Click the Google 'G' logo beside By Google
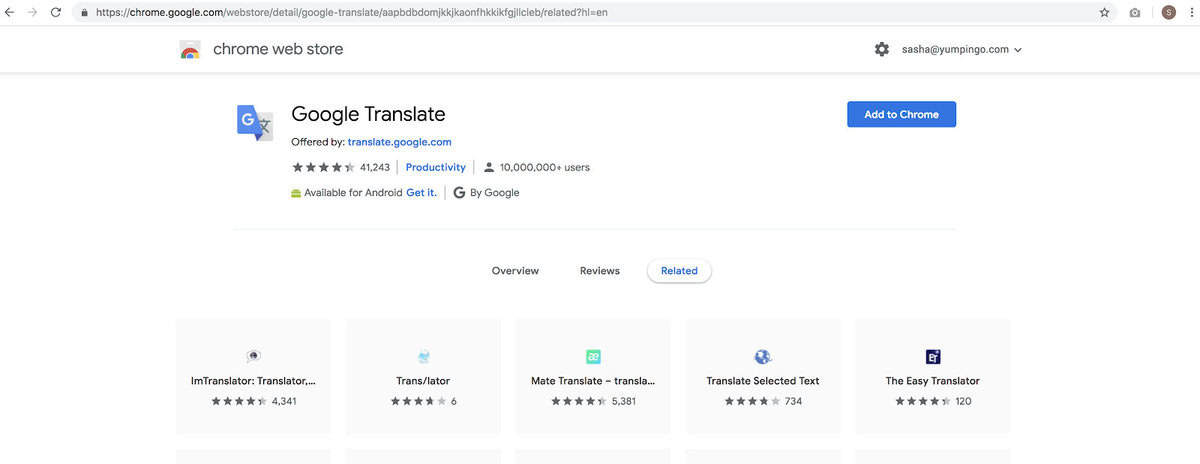 459,193
